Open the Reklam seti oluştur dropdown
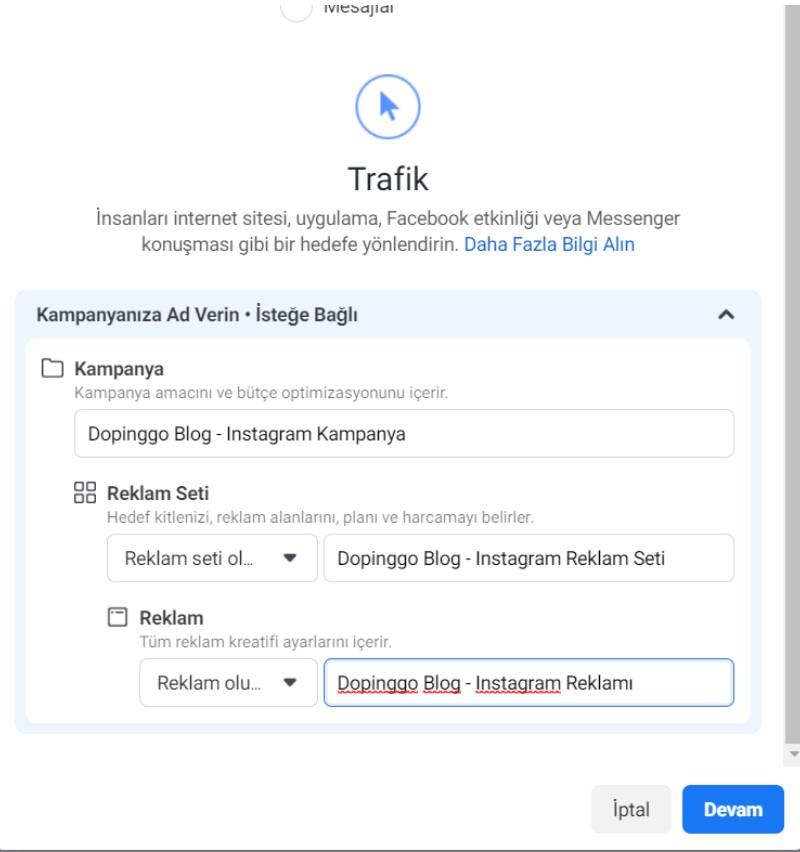This screenshot has height=852, width=800. [x=212, y=558]
